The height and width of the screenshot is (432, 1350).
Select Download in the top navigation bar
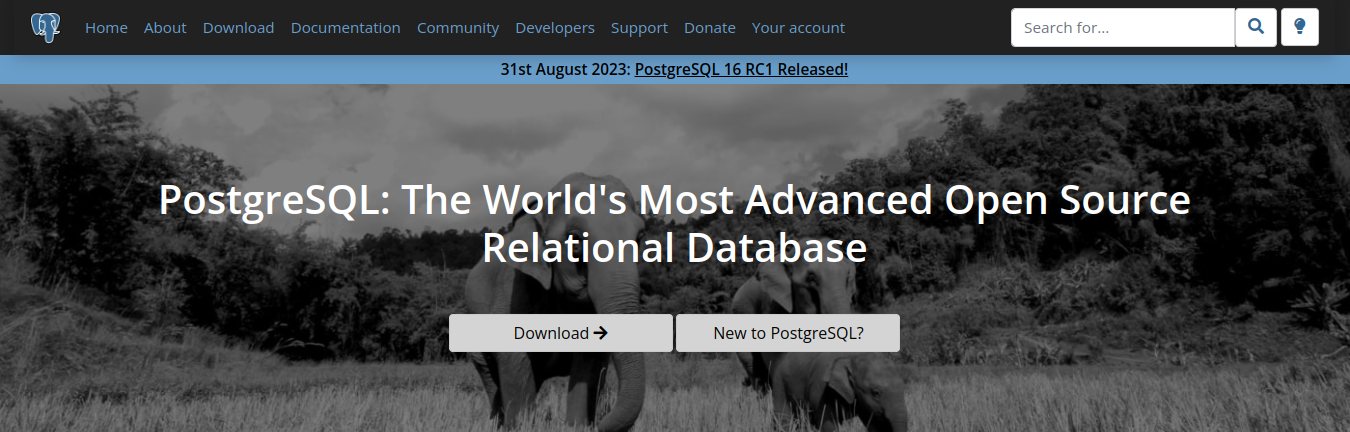point(238,28)
